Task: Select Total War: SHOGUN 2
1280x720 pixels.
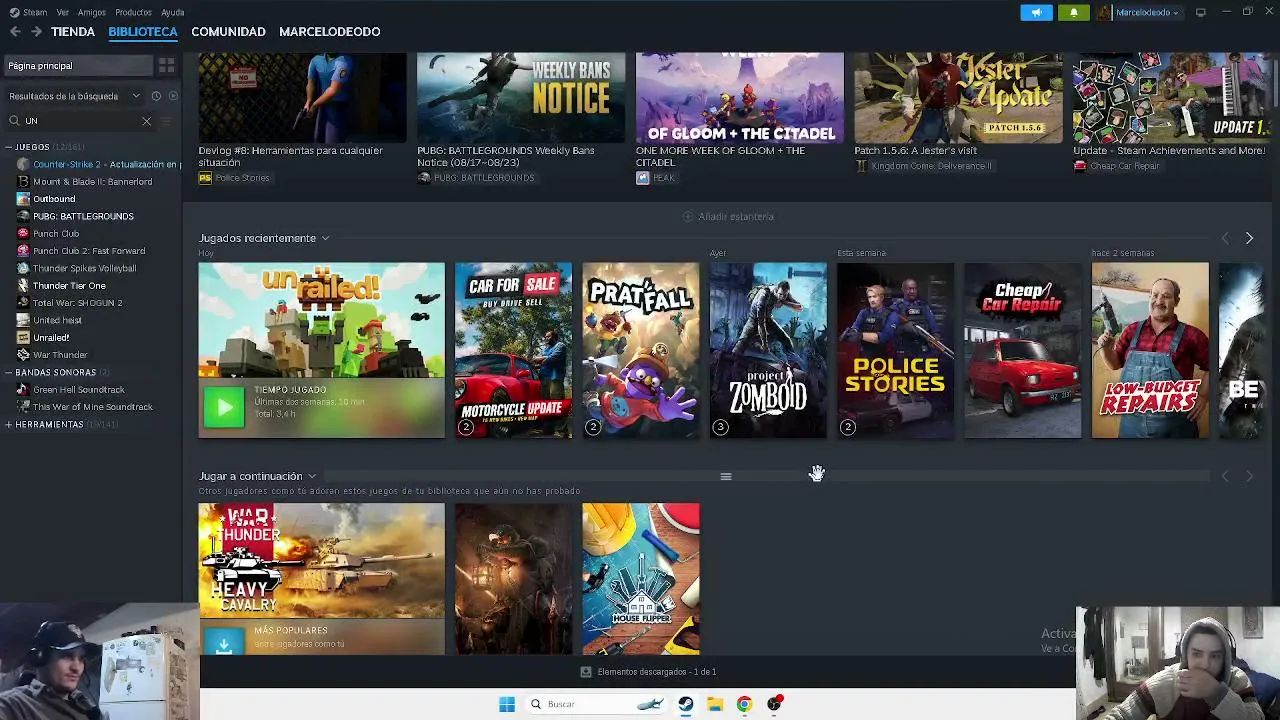Action: [x=77, y=303]
